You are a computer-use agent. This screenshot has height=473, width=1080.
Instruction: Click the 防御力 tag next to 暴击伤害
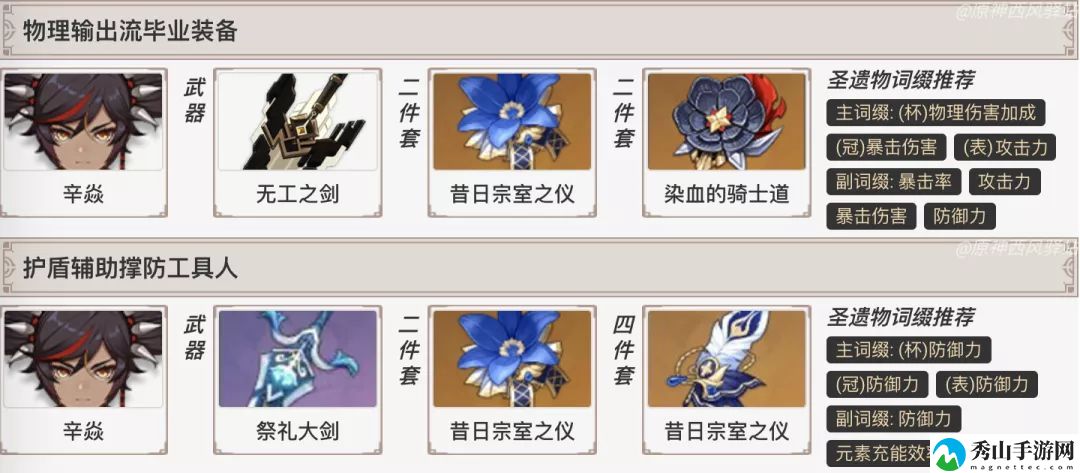pyautogui.click(x=959, y=216)
